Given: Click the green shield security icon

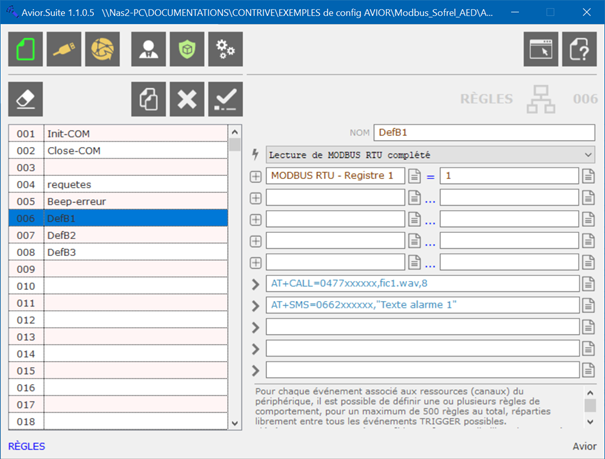Looking at the screenshot, I should [186, 49].
